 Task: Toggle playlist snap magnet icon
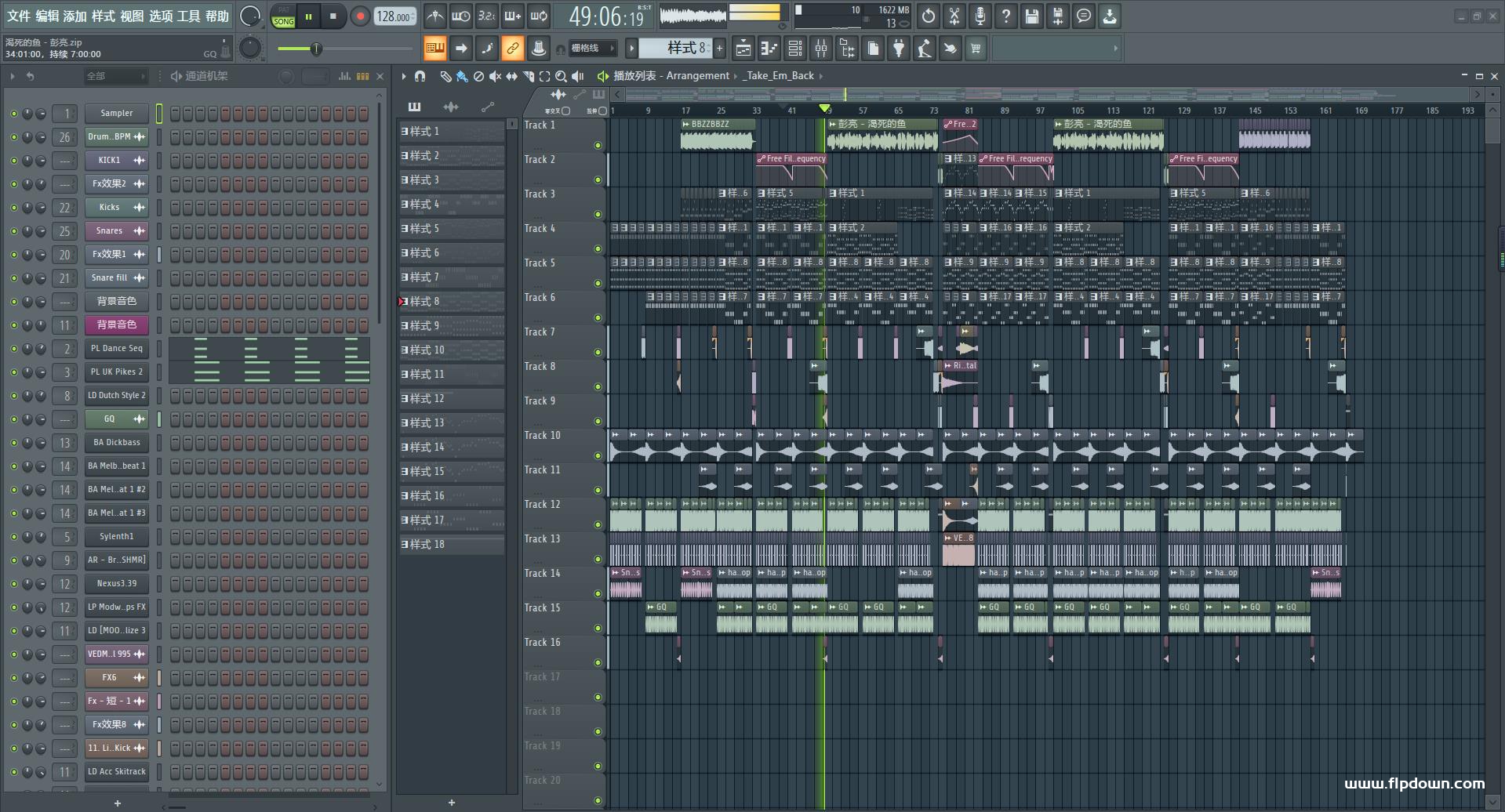[420, 76]
